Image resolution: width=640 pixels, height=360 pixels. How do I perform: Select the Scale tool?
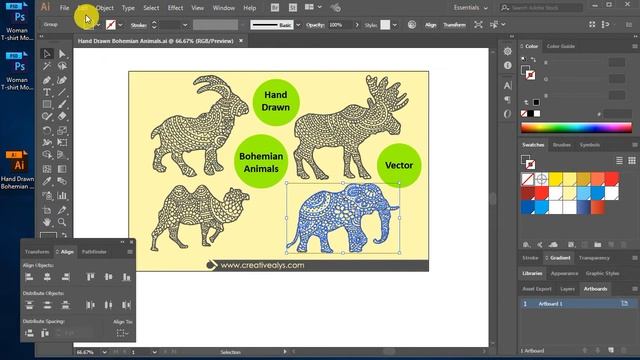(62, 131)
